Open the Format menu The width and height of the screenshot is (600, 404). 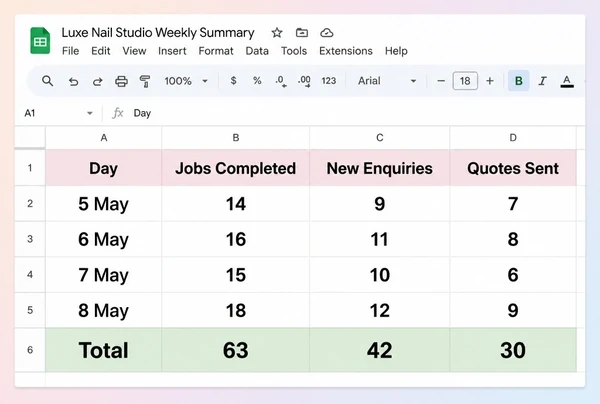(x=216, y=51)
